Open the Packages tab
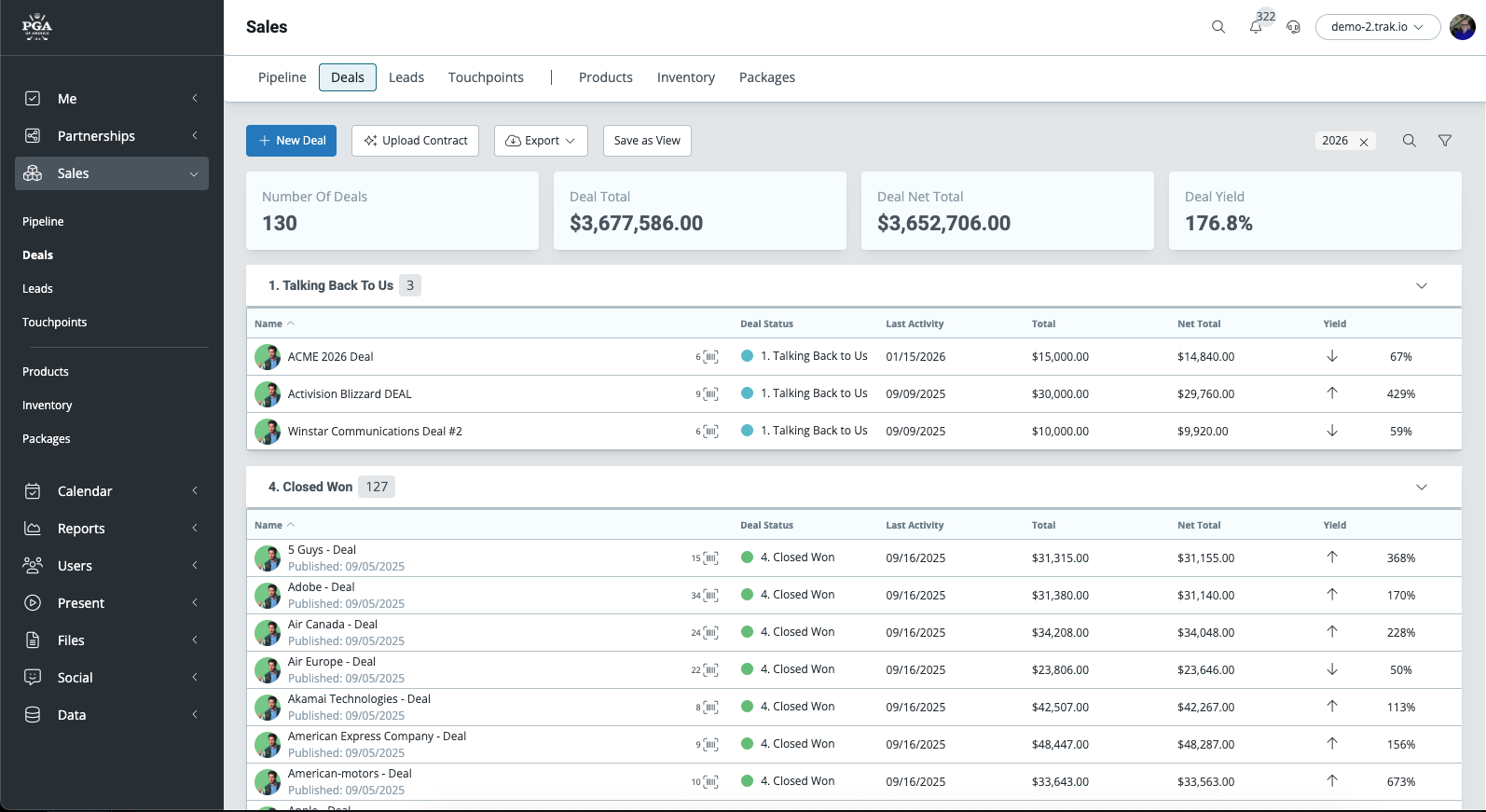The image size is (1486, 812). click(767, 77)
